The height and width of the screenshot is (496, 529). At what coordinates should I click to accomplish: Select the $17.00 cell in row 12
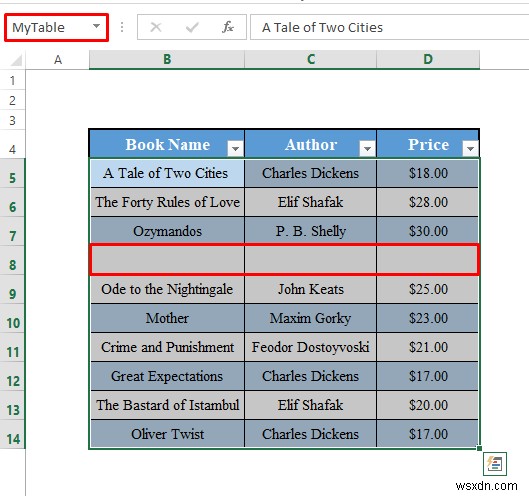(x=428, y=376)
